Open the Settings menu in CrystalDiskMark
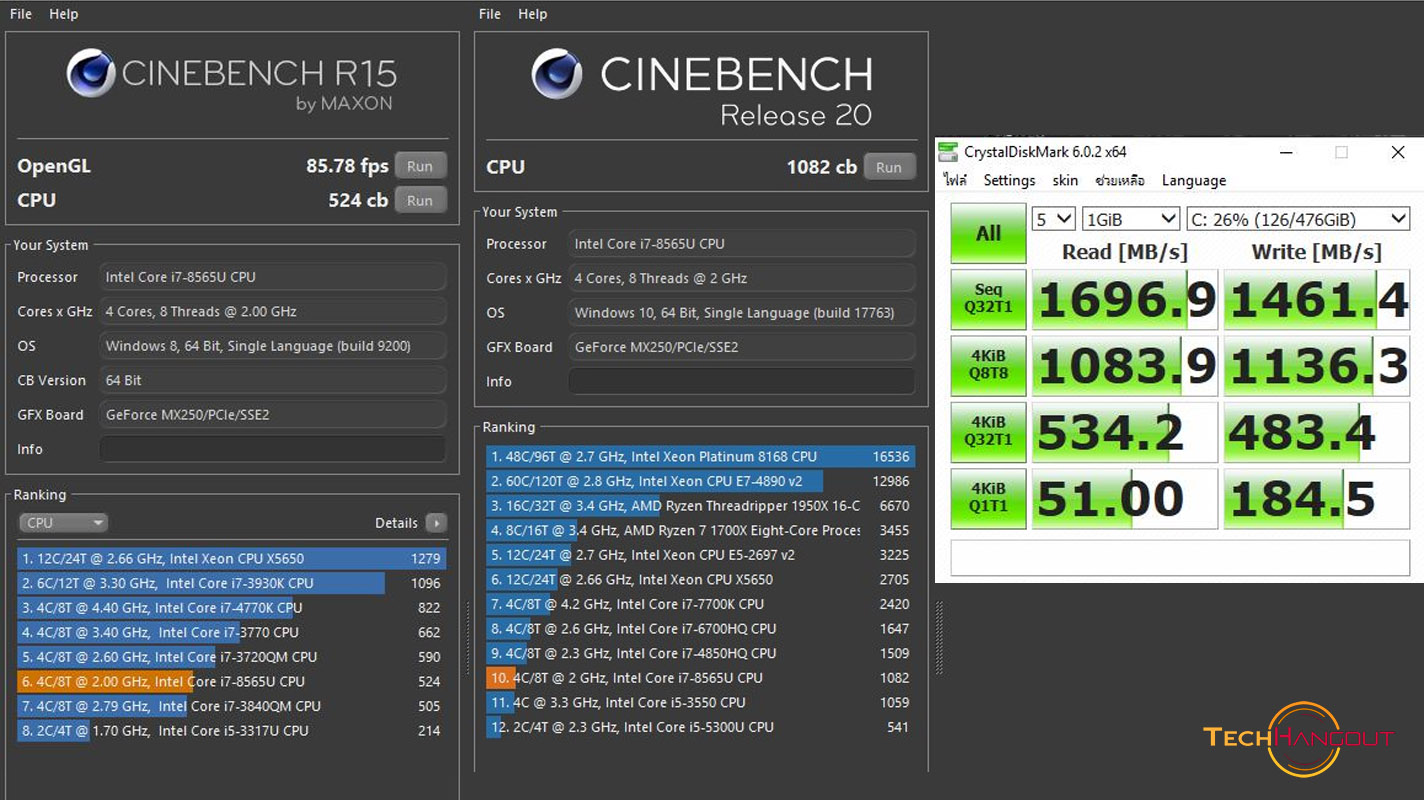The height and width of the screenshot is (800, 1424). (x=1009, y=181)
